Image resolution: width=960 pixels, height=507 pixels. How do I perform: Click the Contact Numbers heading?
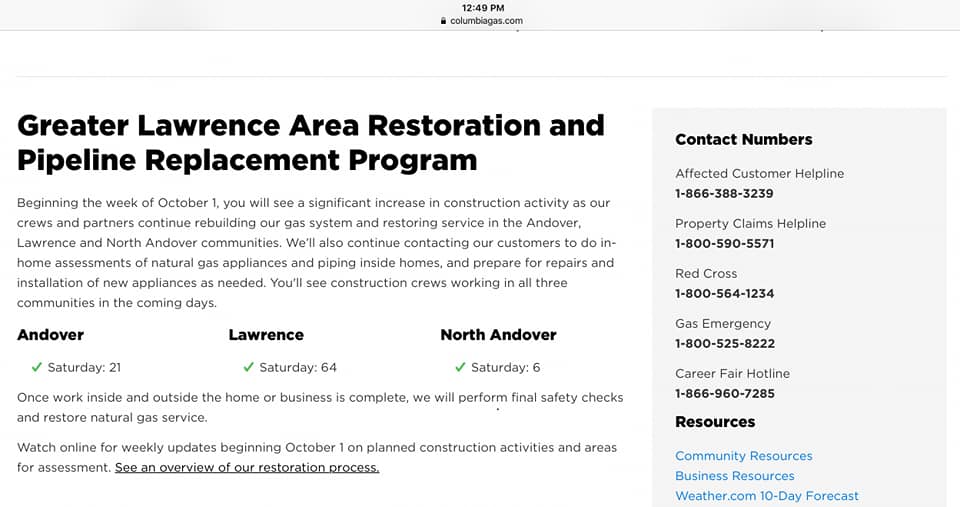coord(743,140)
